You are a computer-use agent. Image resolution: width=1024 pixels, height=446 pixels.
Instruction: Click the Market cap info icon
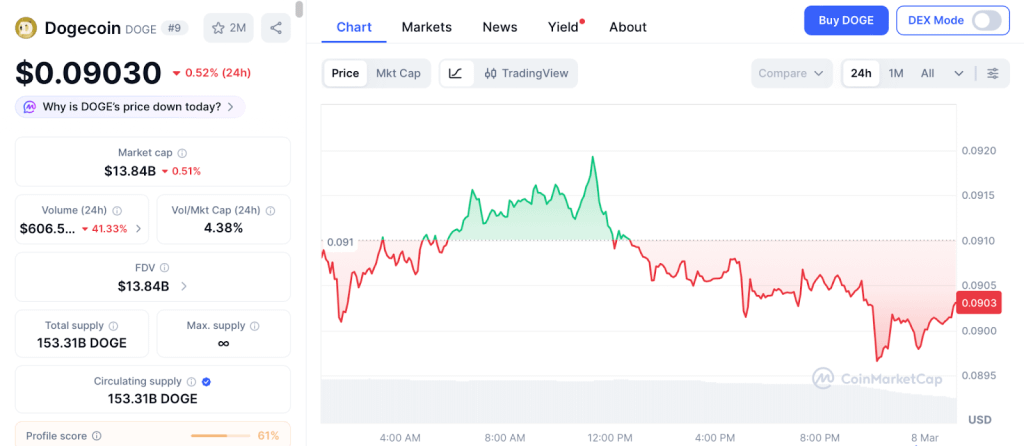click(182, 153)
